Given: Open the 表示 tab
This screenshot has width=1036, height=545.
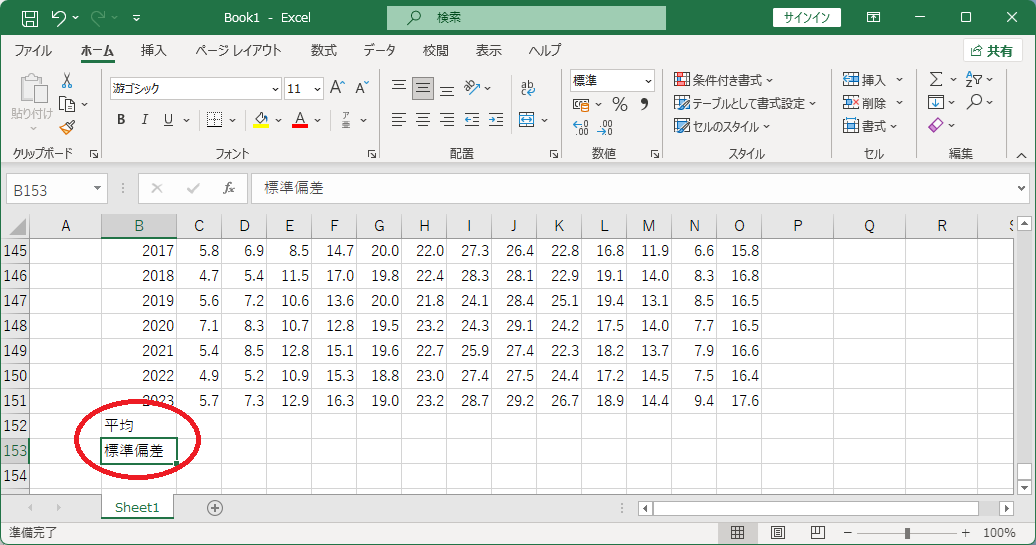Looking at the screenshot, I should tap(488, 50).
